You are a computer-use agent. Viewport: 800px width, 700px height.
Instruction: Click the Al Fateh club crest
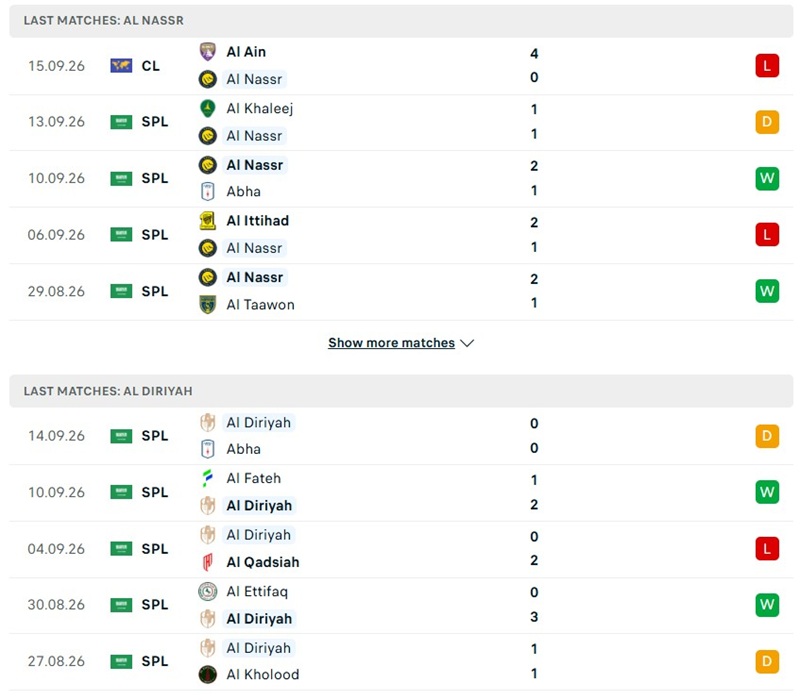pos(208,478)
